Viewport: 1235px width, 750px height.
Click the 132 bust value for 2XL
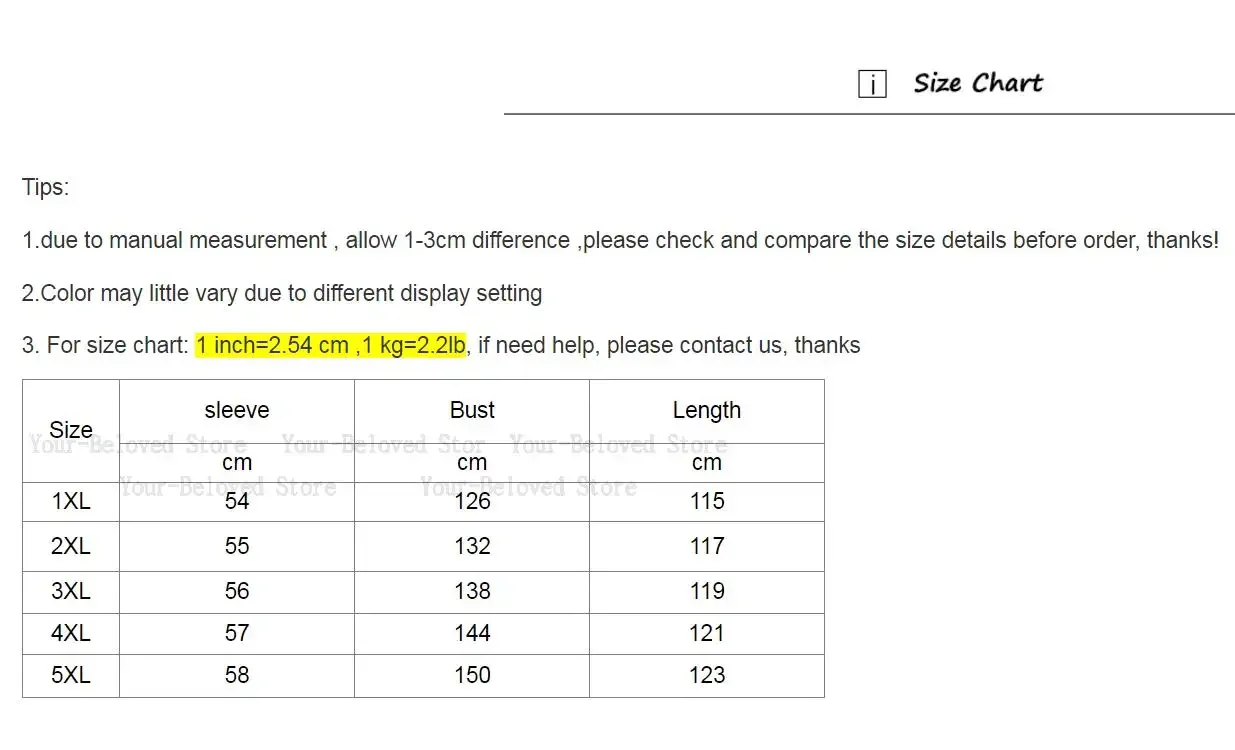point(472,546)
